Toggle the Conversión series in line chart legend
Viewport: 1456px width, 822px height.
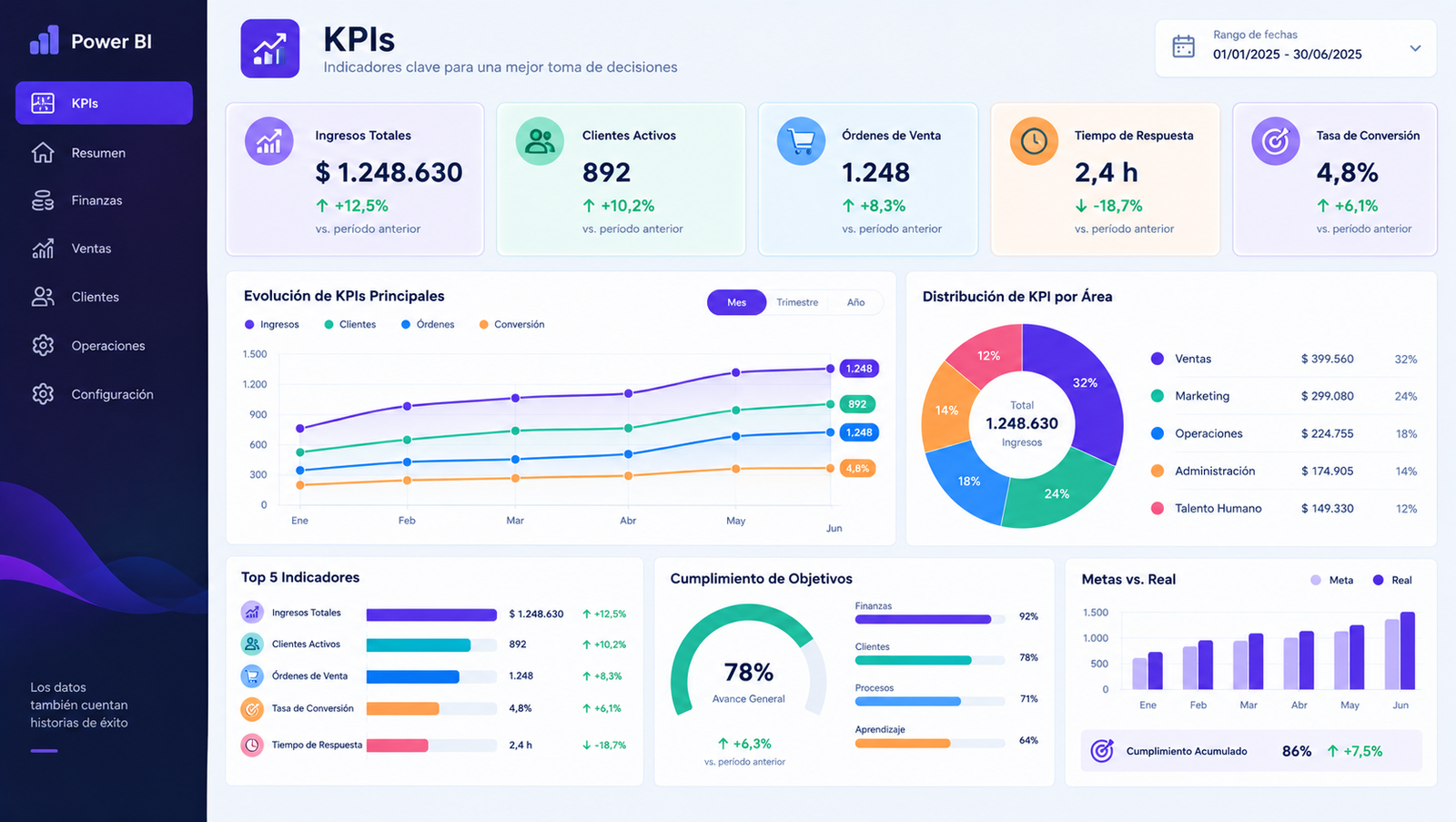511,324
